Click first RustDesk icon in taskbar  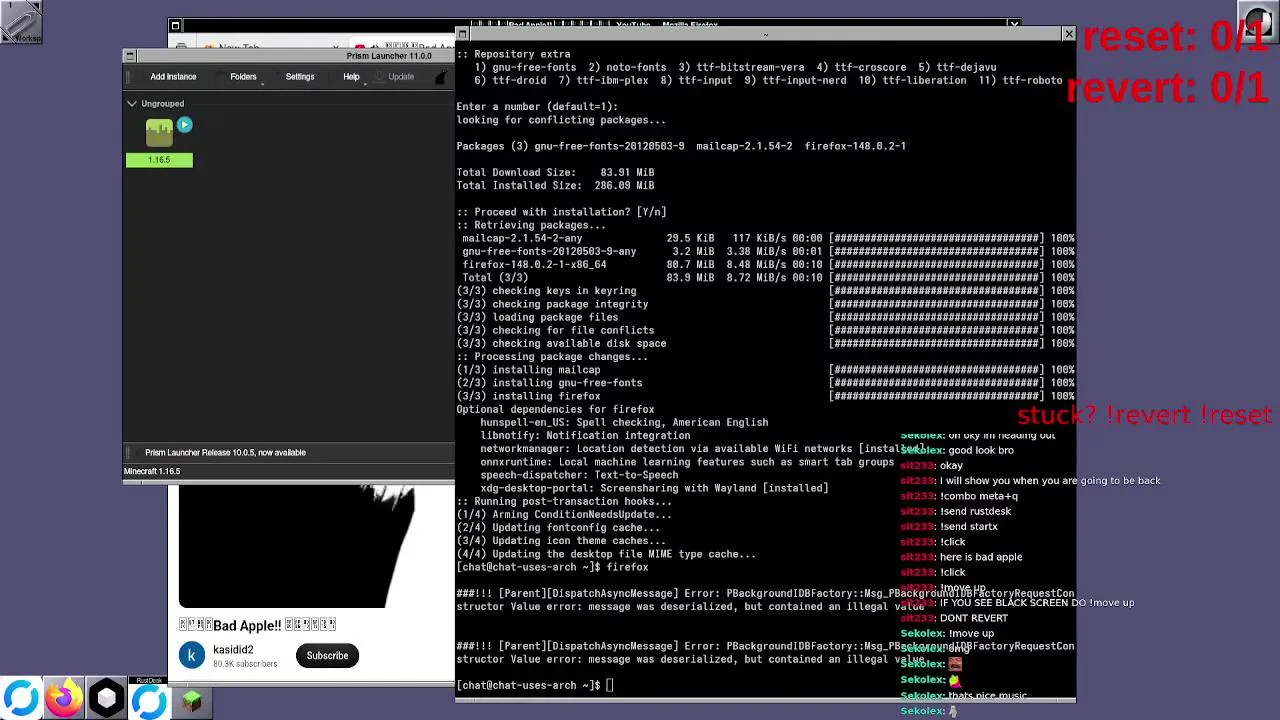coord(21,699)
